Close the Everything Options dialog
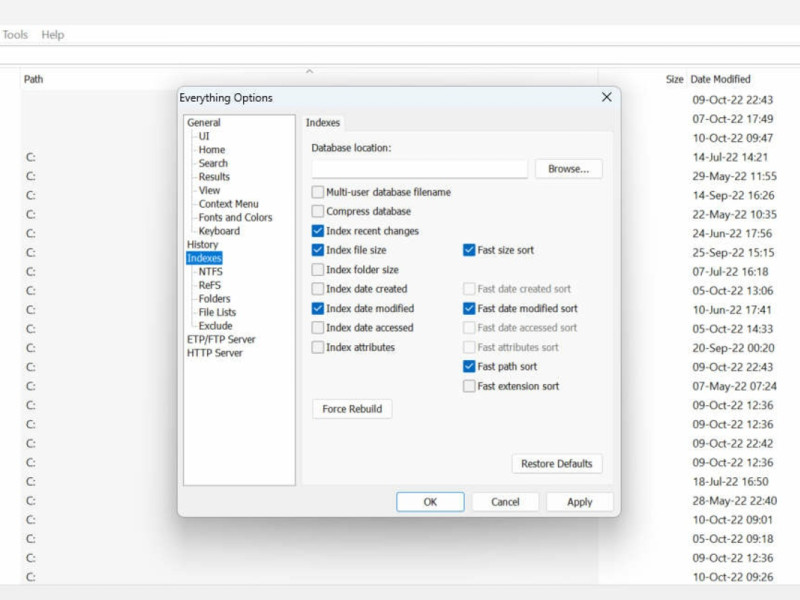The width and height of the screenshot is (800, 600). [x=606, y=97]
